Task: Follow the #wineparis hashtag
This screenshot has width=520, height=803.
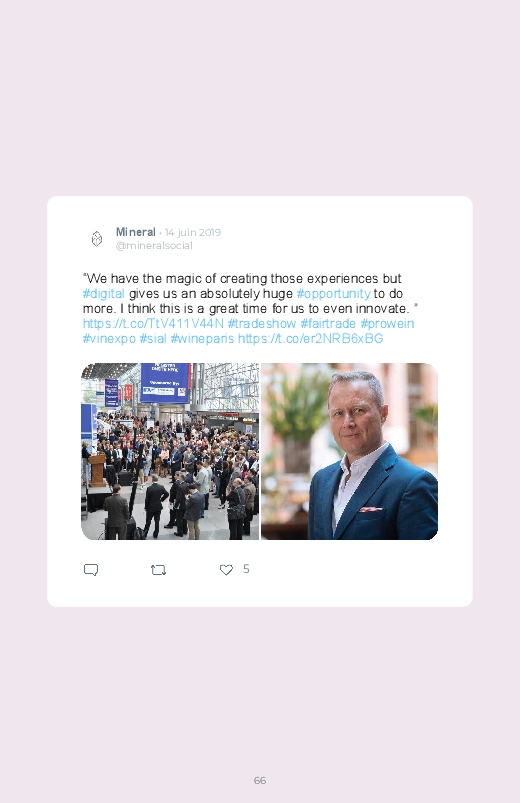Action: click(202, 339)
